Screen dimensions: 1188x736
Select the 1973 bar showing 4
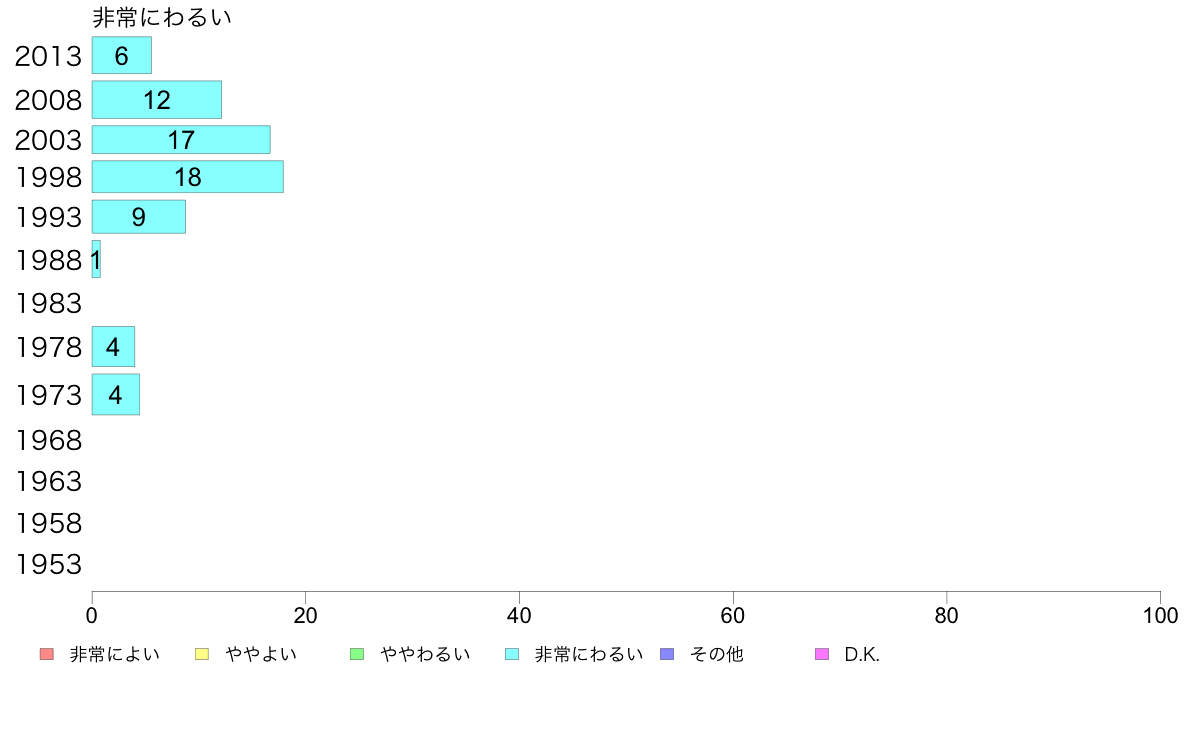click(x=116, y=394)
